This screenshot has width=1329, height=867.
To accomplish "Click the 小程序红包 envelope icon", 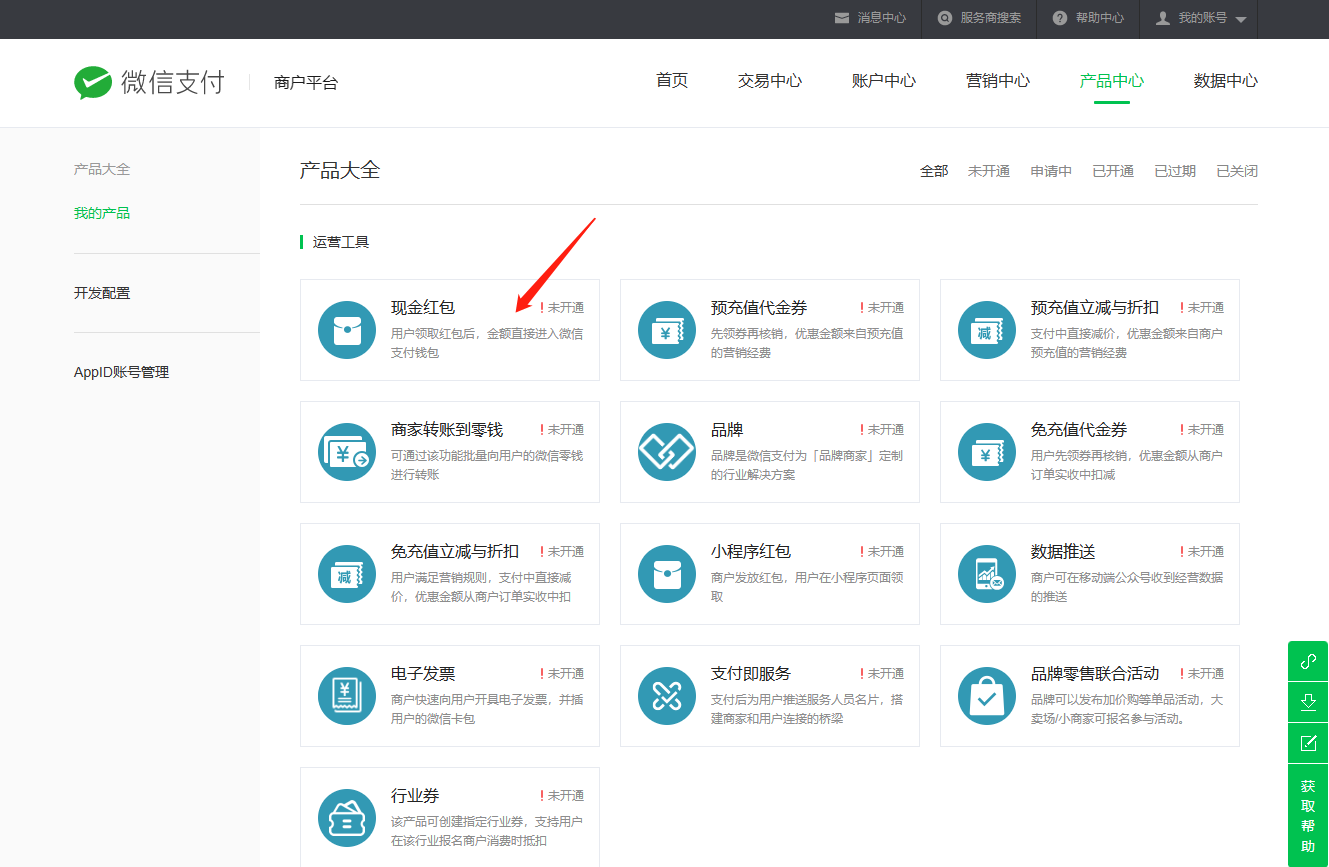I will pos(667,574).
